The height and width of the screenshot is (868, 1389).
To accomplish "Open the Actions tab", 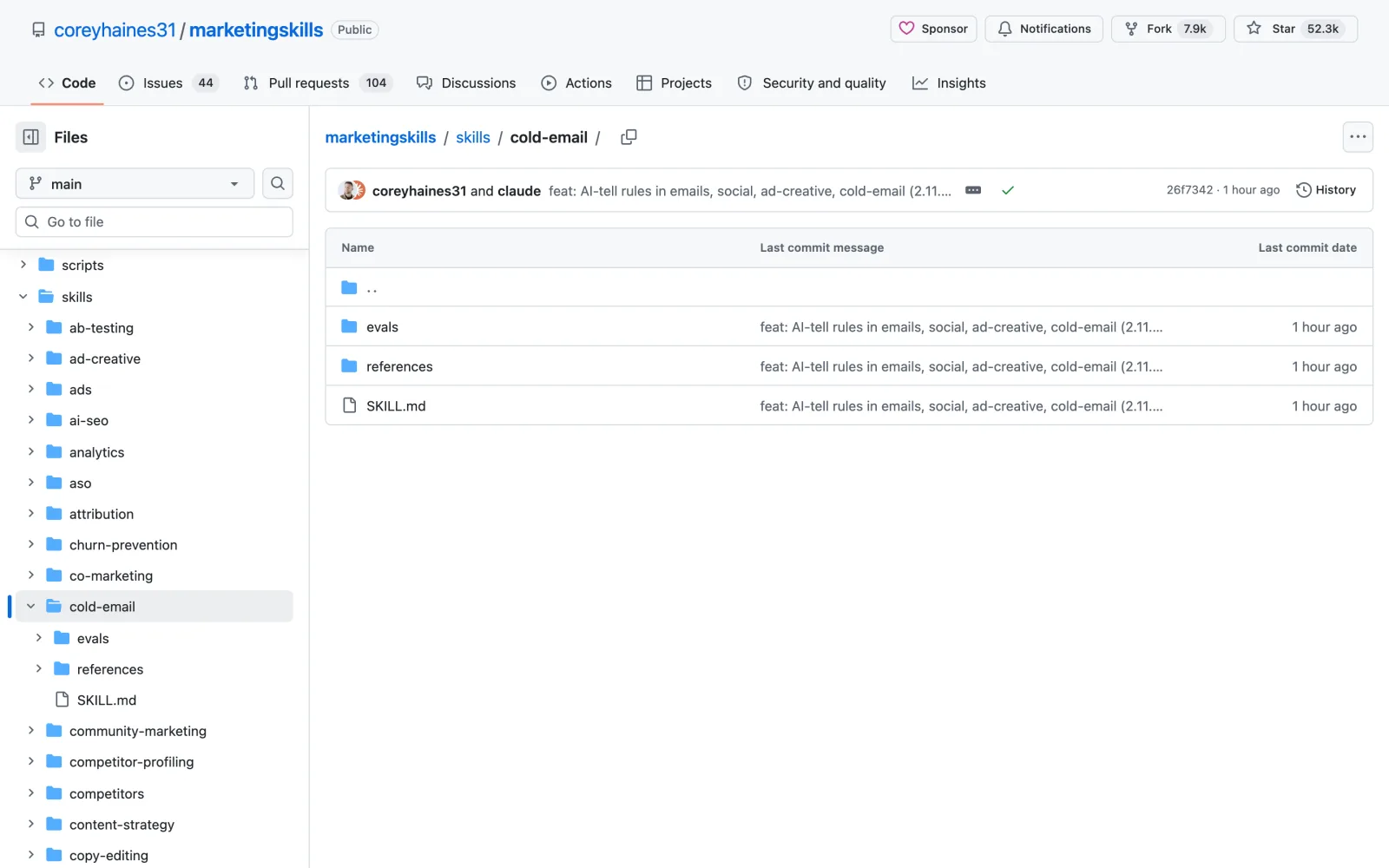I will [x=576, y=83].
